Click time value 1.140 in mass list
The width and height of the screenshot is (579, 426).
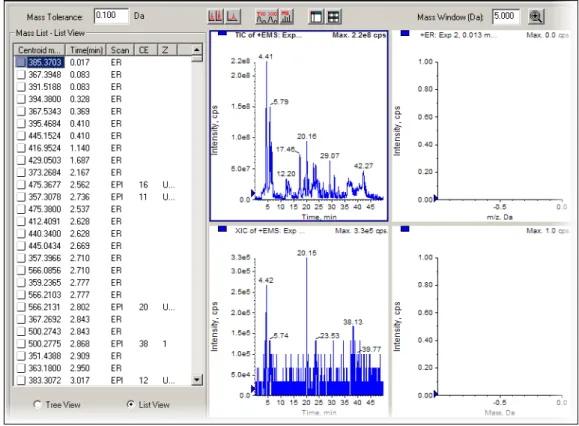coord(80,148)
